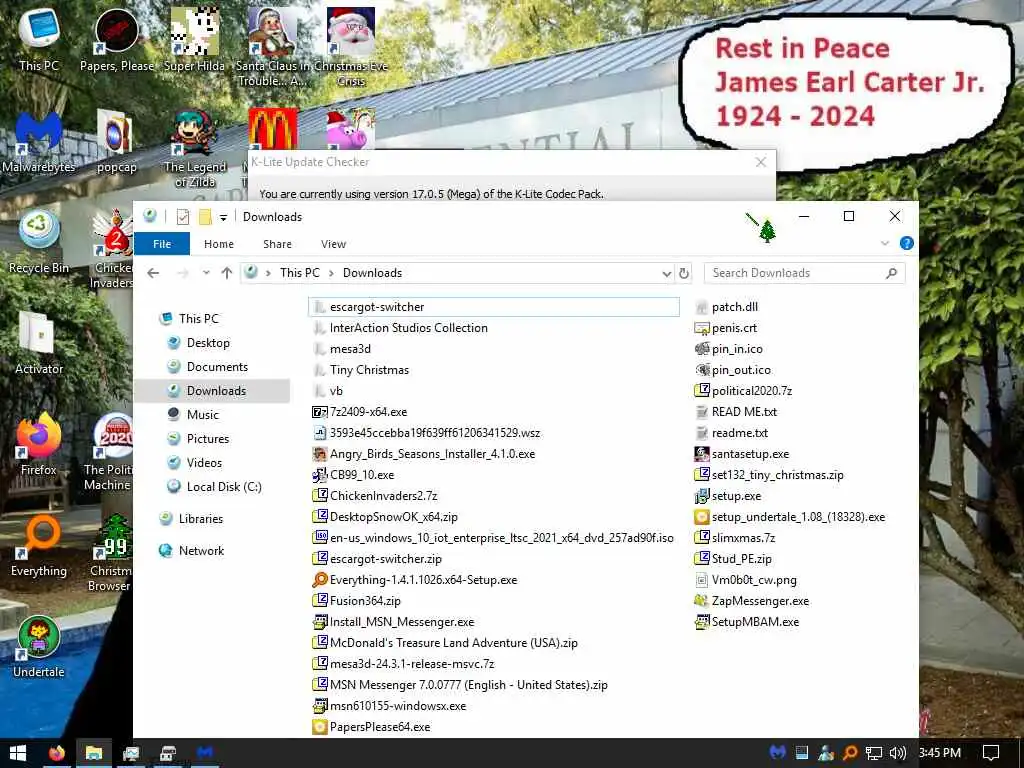This screenshot has height=768, width=1024.
Task: Open the Everything search desktop shortcut
Action: coord(39,546)
